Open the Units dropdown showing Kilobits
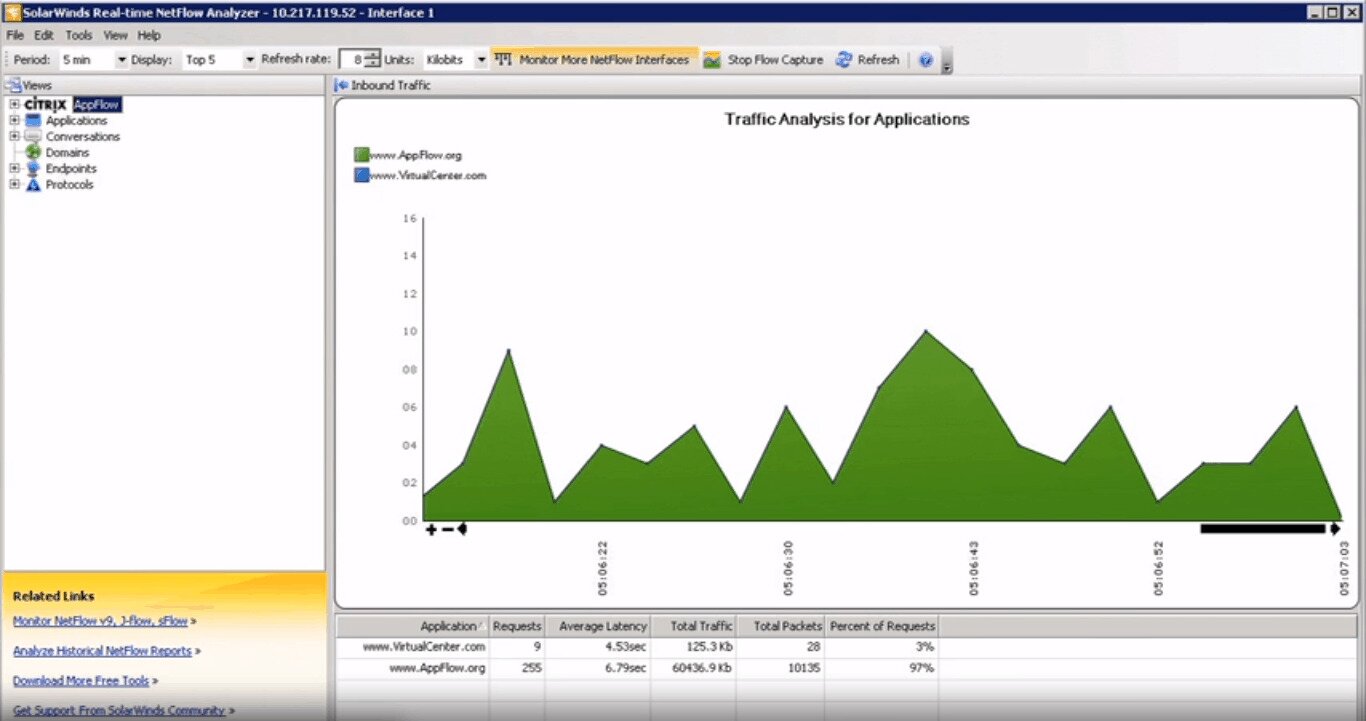The image size is (1366, 721). point(480,59)
